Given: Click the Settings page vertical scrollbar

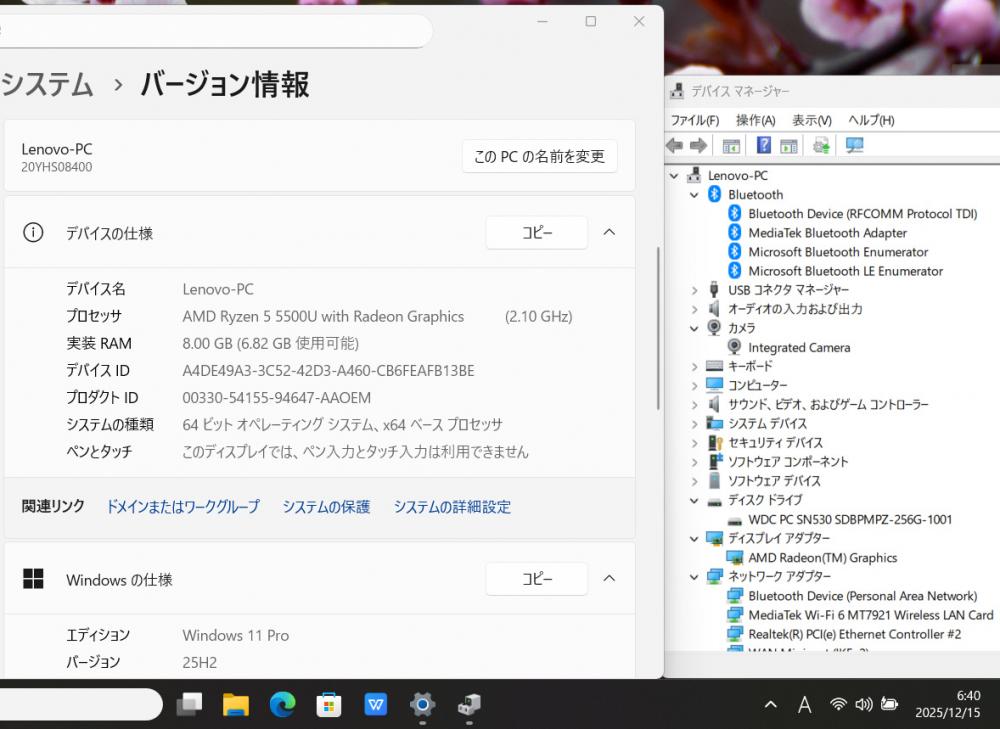Looking at the screenshot, I should click(x=657, y=330).
